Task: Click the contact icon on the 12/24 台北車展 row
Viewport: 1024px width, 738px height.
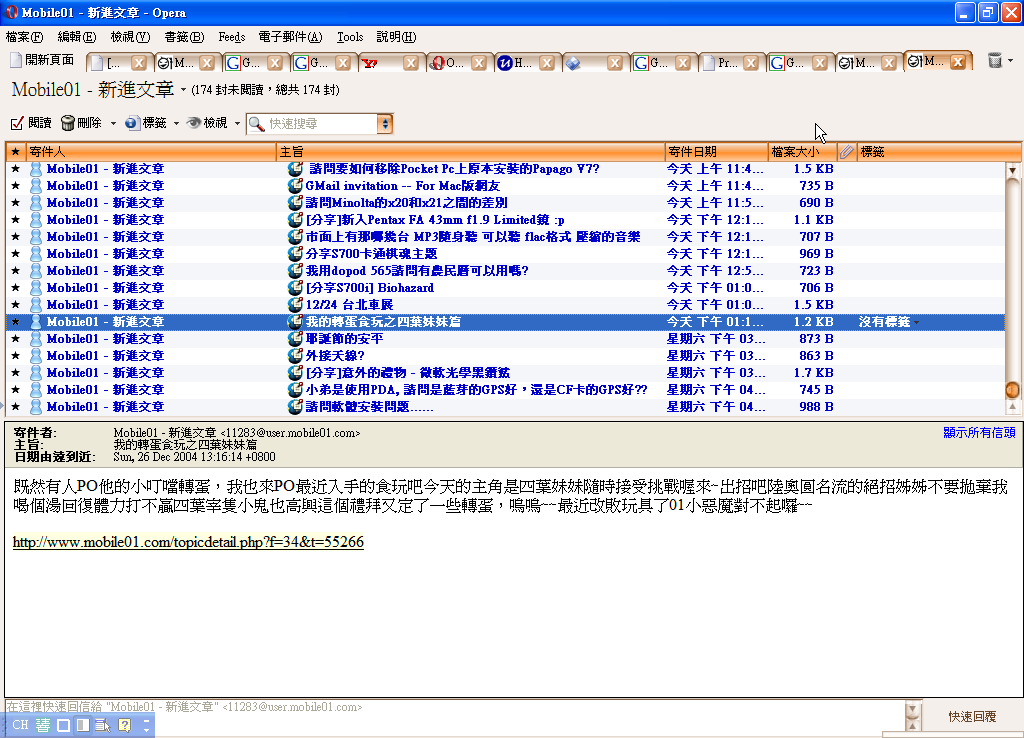Action: (x=36, y=304)
